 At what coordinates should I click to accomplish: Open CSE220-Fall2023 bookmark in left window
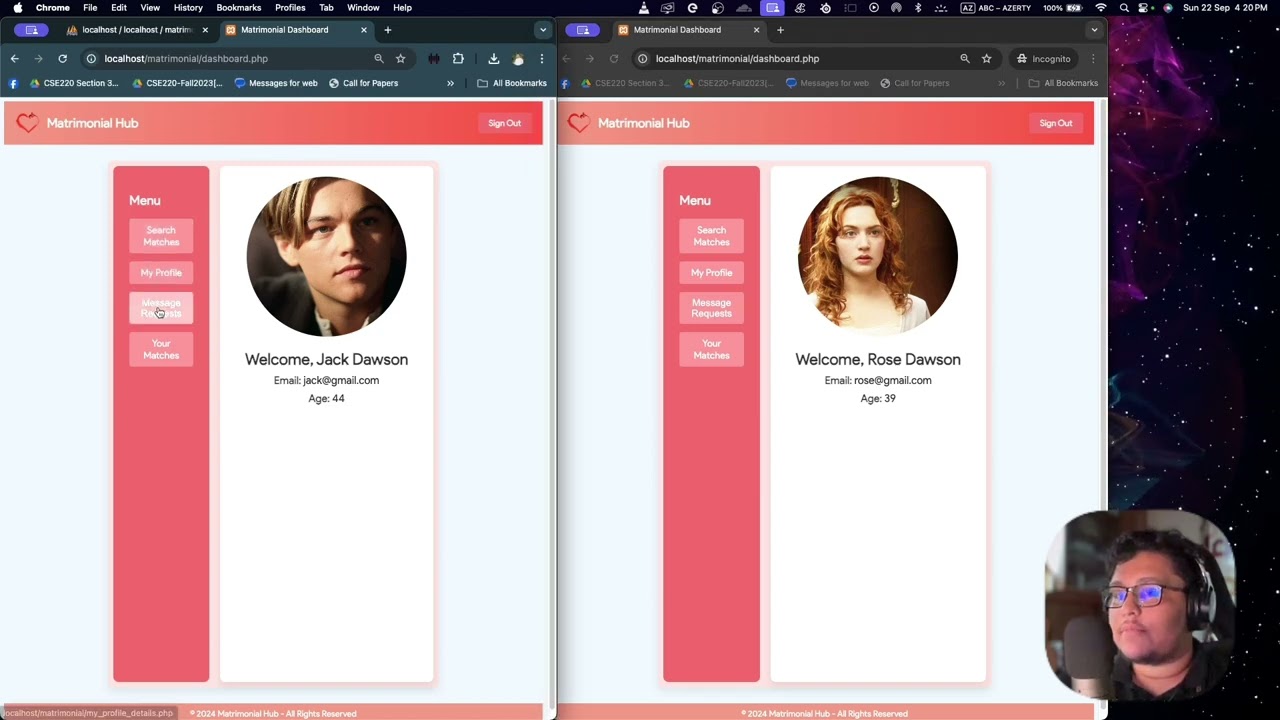[x=177, y=83]
